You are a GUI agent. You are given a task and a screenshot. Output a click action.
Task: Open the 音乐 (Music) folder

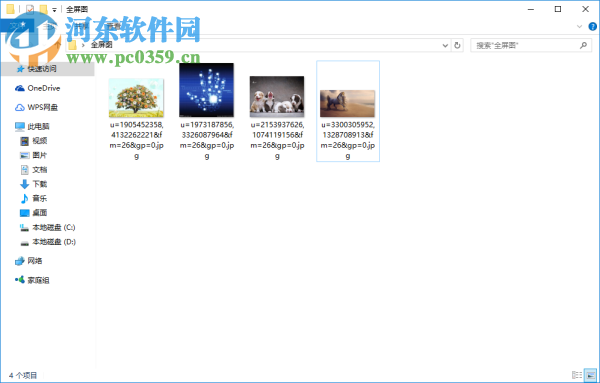tap(34, 198)
